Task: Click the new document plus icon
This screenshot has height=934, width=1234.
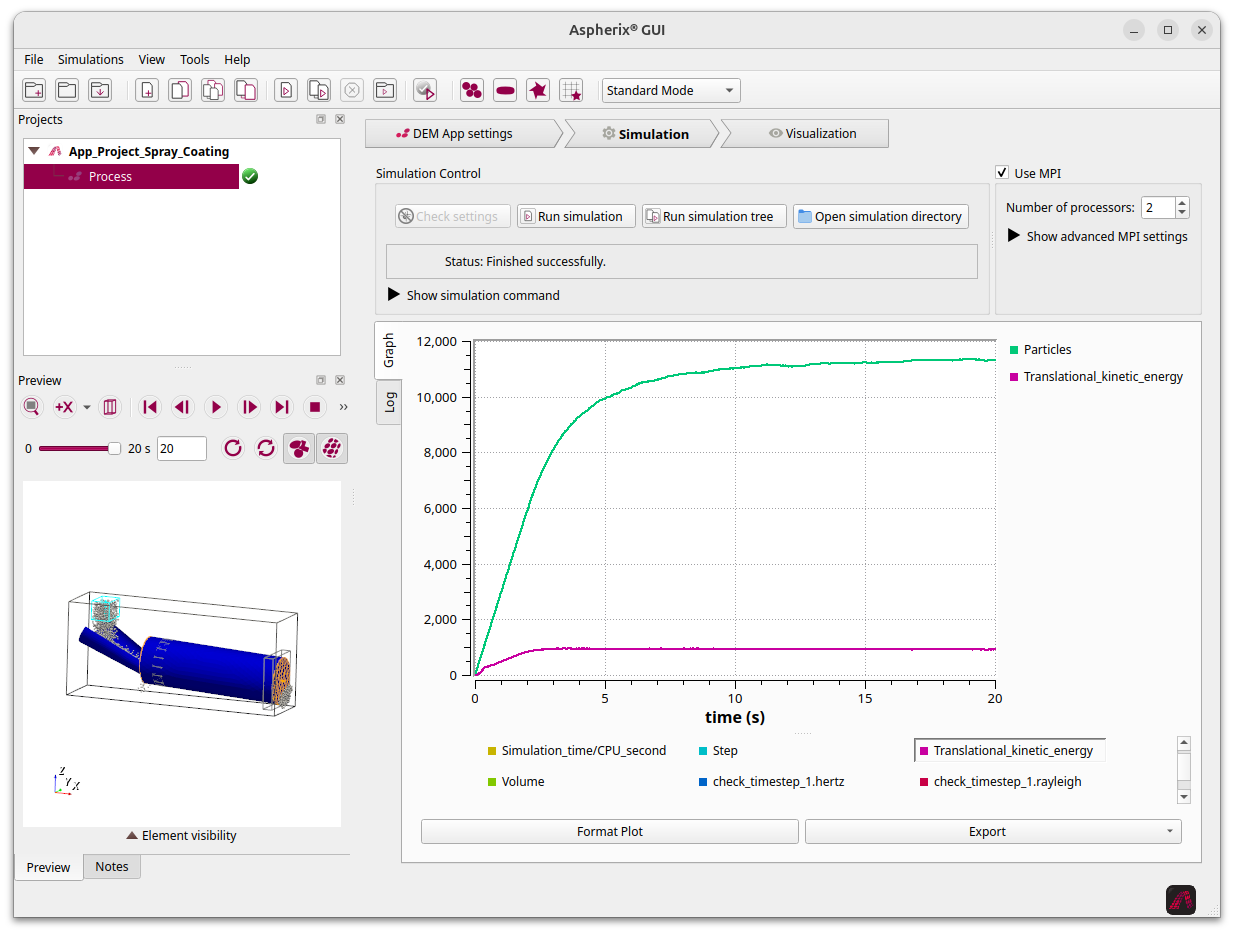Action: [147, 90]
